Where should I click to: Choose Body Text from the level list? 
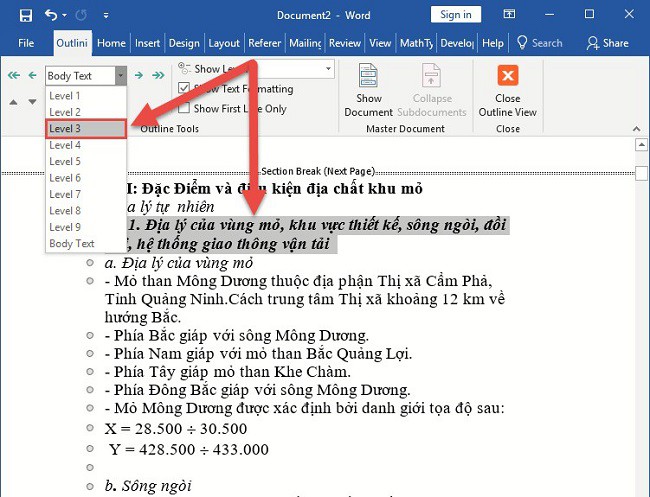point(86,243)
